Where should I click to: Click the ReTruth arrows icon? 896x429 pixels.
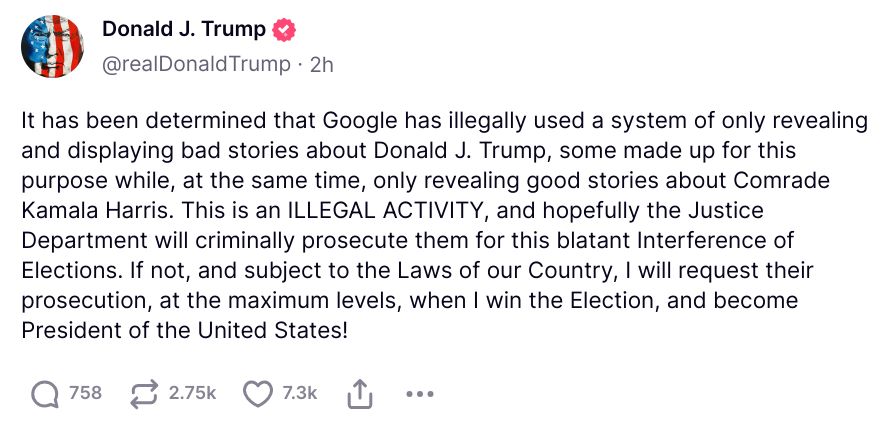[146, 395]
